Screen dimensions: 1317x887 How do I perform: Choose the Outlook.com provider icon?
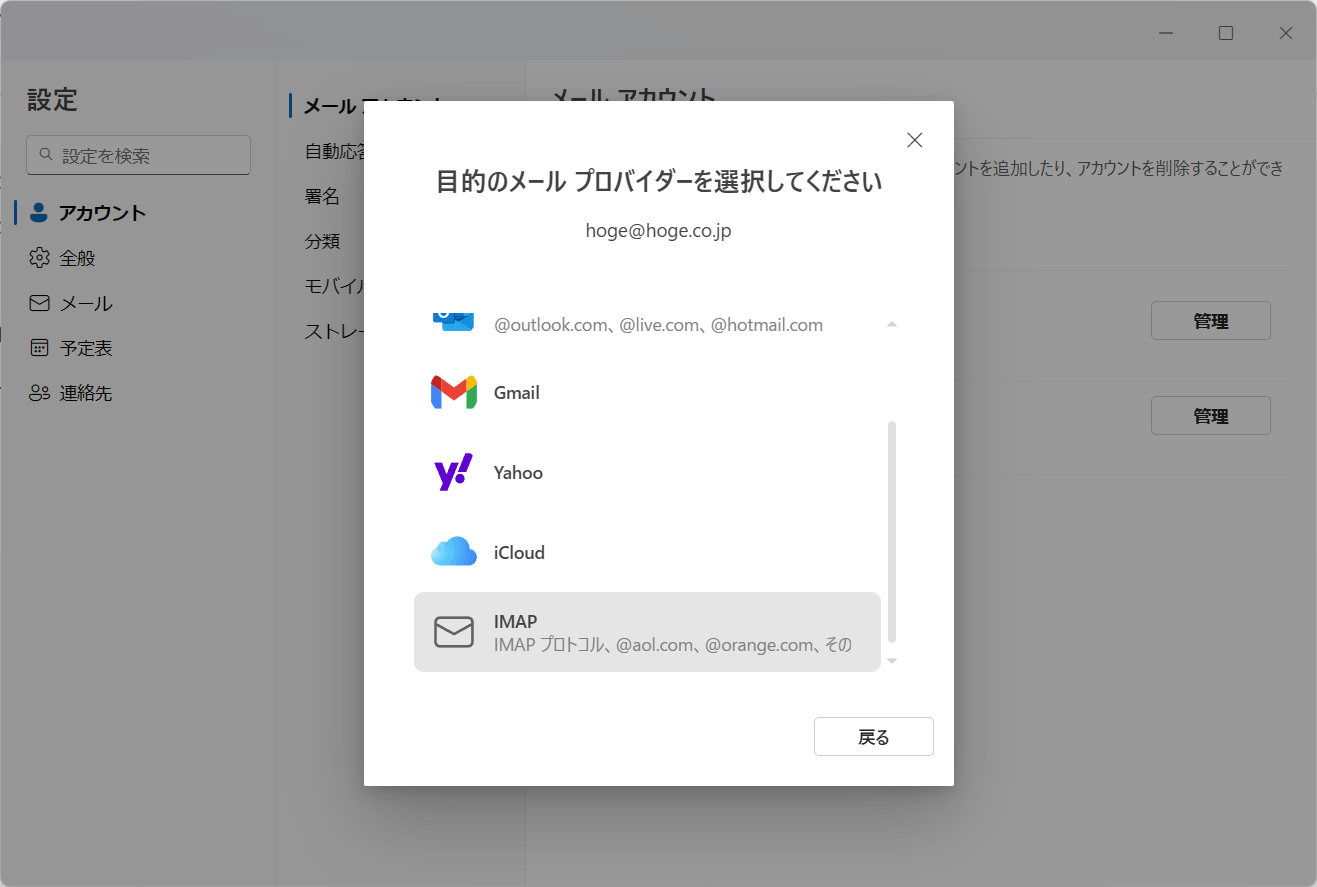pyautogui.click(x=454, y=320)
